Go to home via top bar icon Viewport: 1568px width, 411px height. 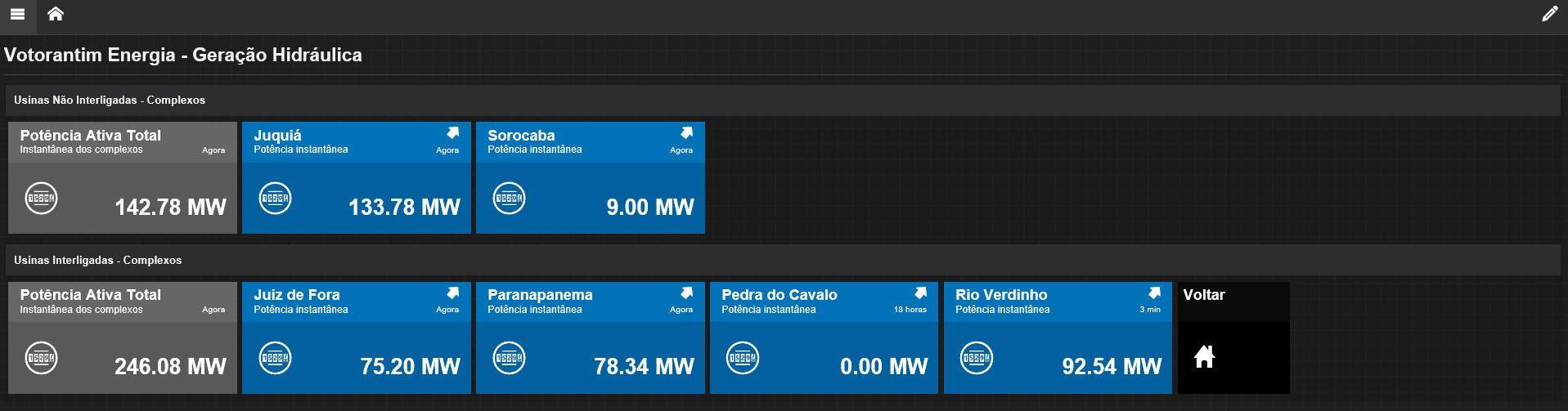(56, 13)
